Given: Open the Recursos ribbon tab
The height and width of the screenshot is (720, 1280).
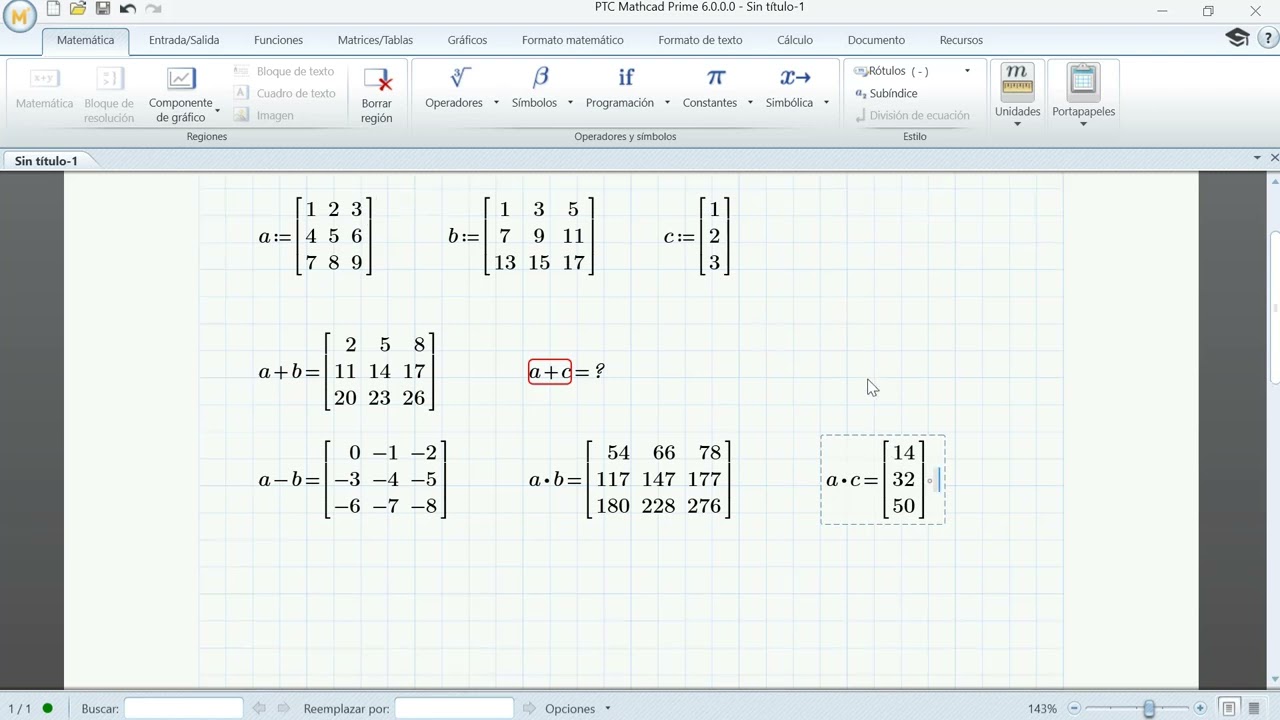Looking at the screenshot, I should (961, 40).
